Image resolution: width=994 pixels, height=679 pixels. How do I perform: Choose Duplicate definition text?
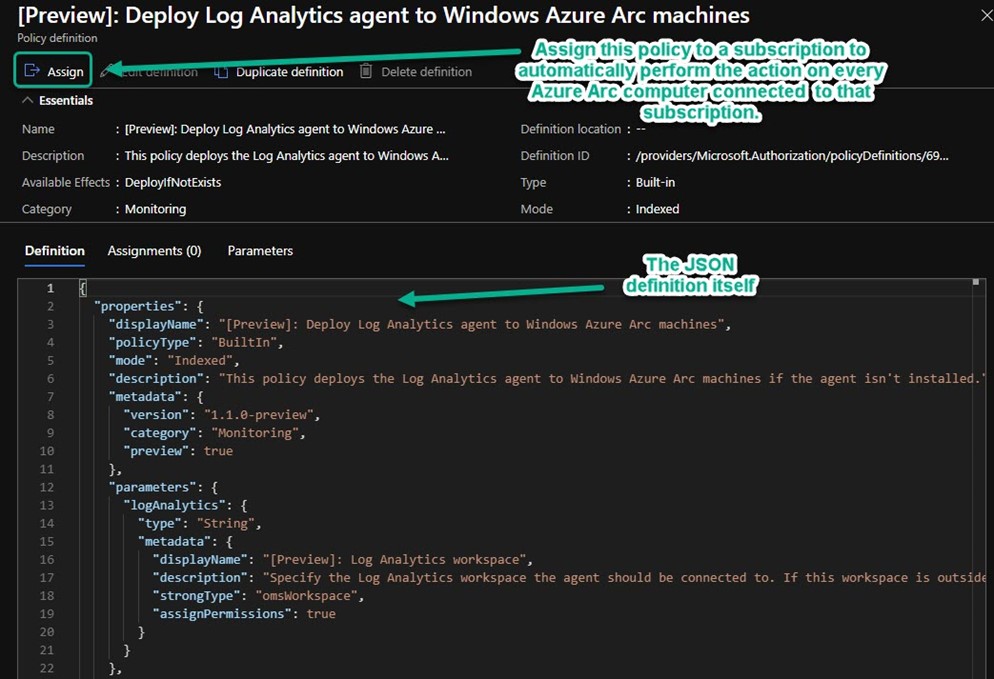click(289, 71)
